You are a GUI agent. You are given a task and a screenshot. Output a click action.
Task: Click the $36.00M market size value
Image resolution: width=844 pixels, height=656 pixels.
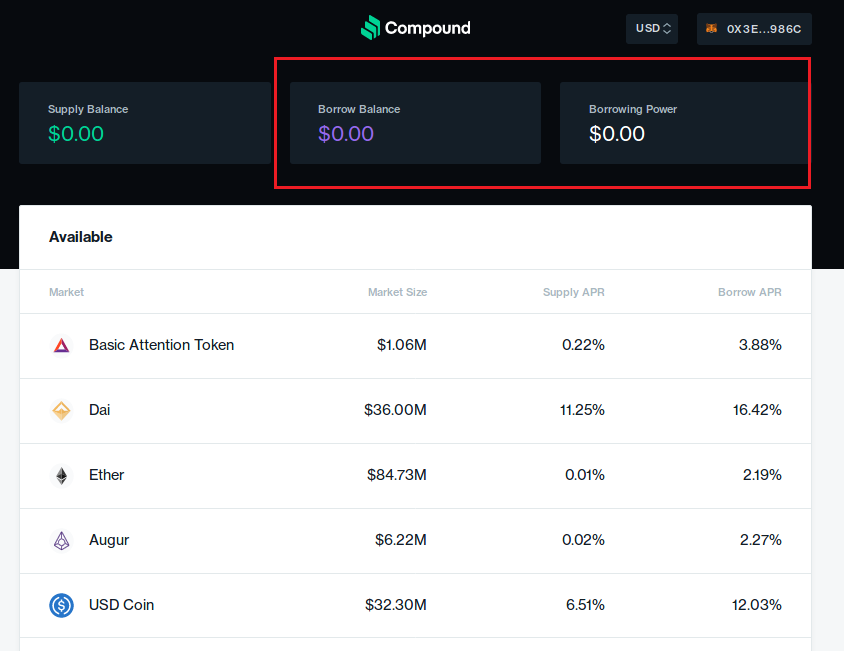pos(395,410)
